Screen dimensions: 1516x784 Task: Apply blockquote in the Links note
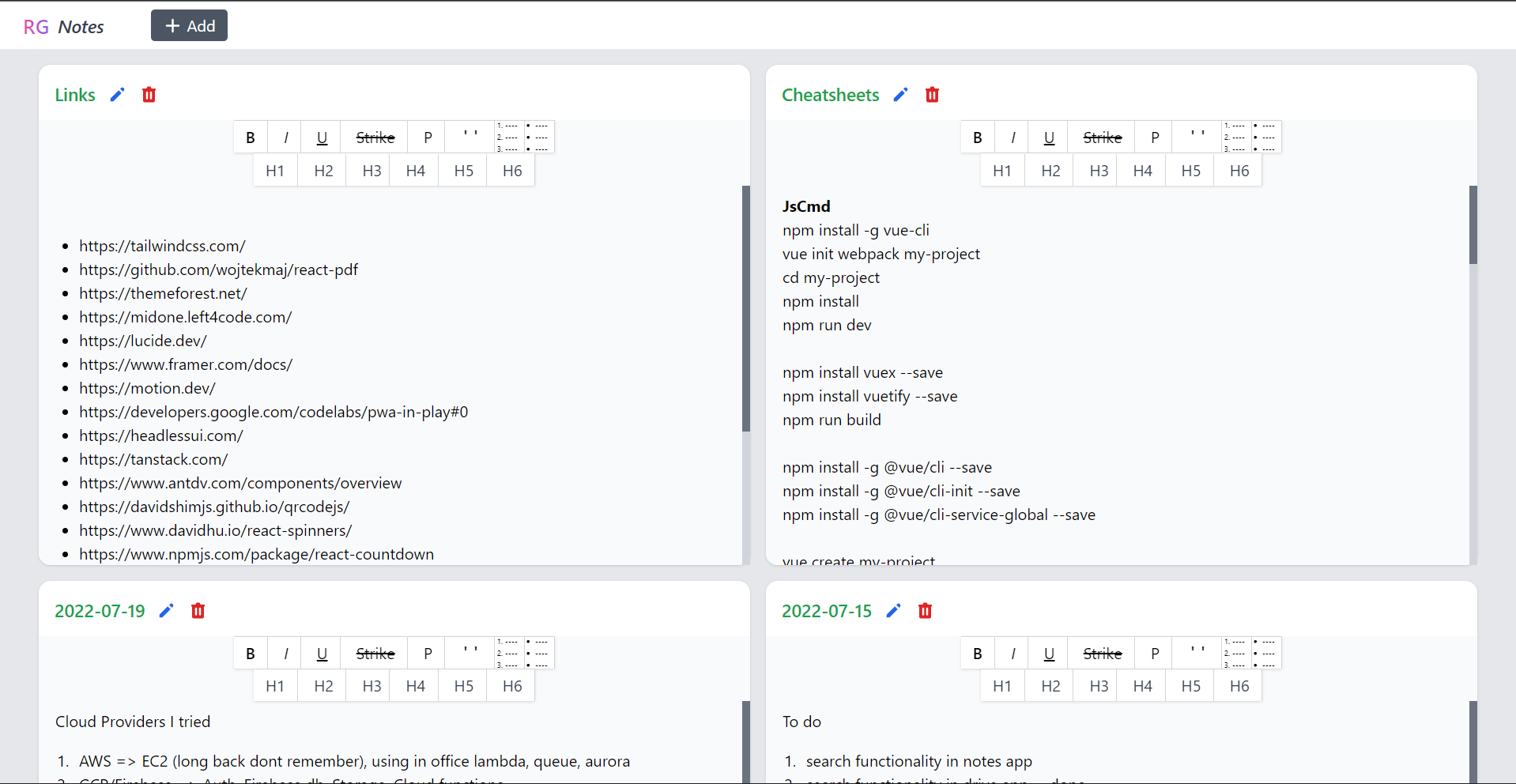470,138
